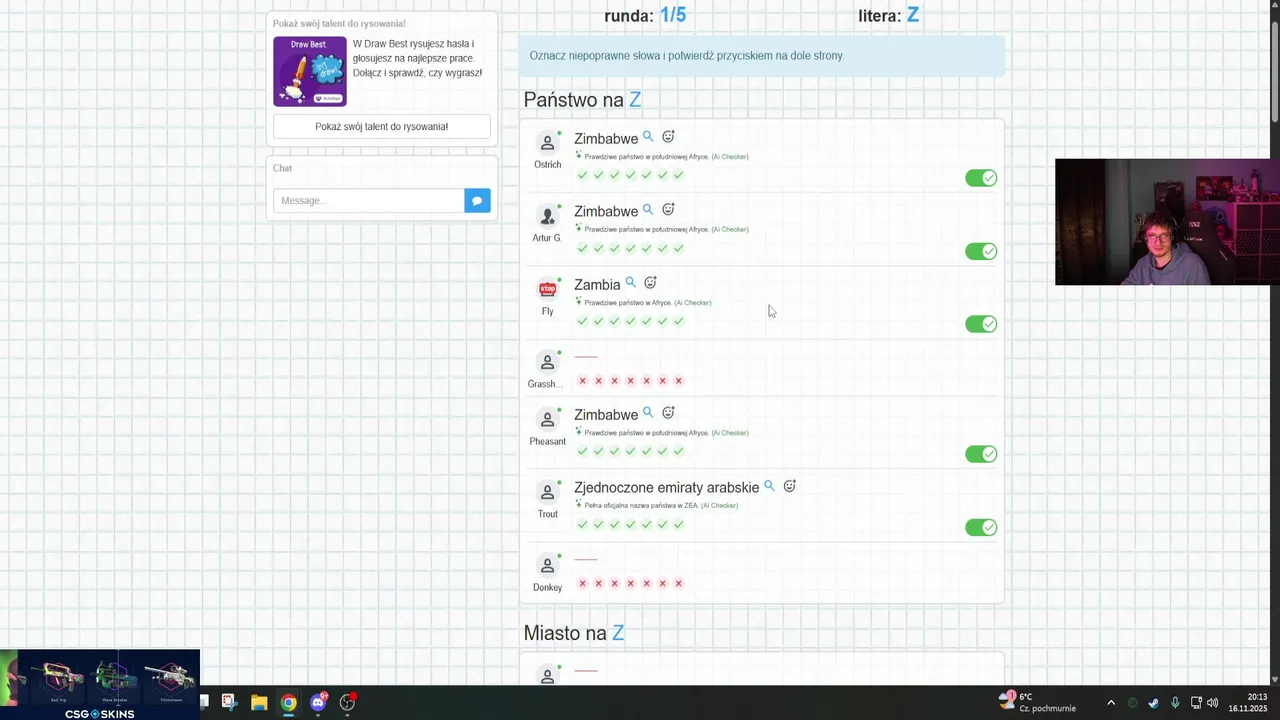
Task: Click Grassh... player avatar
Action: tap(547, 362)
